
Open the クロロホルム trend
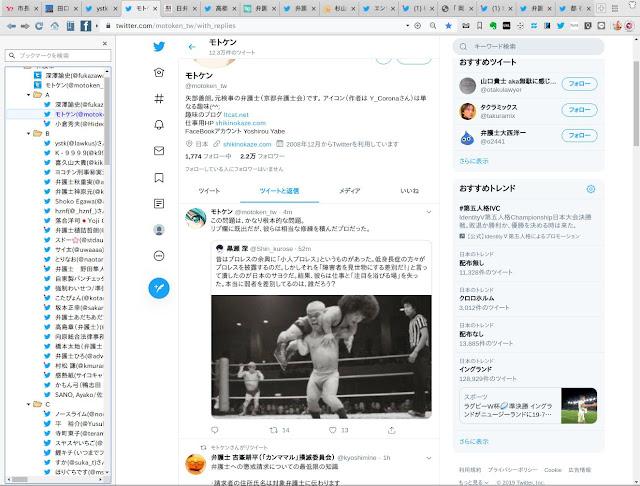point(476,298)
